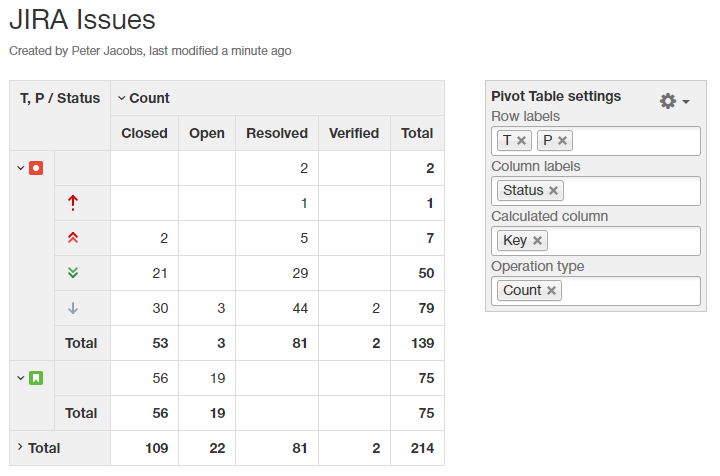Click the Bug group Total row label
The height and width of the screenshot is (476, 720).
coord(81,343)
